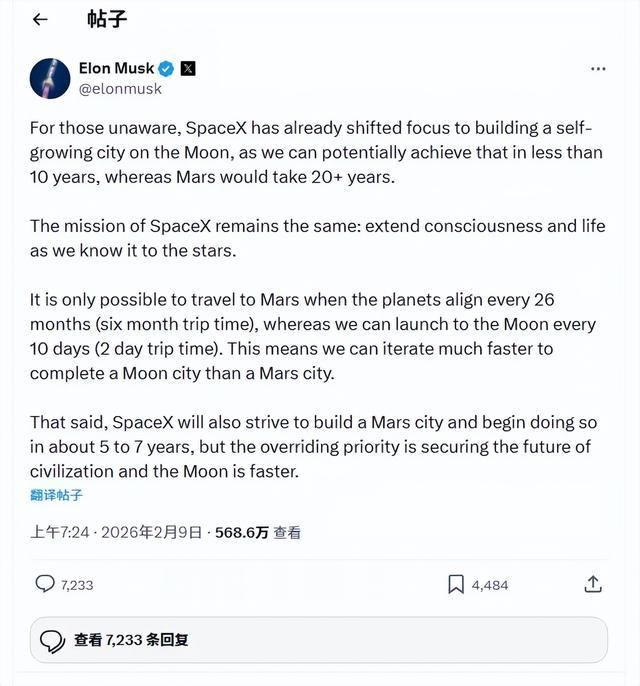Open the three-dot more options menu
640x686 pixels.
tap(598, 69)
